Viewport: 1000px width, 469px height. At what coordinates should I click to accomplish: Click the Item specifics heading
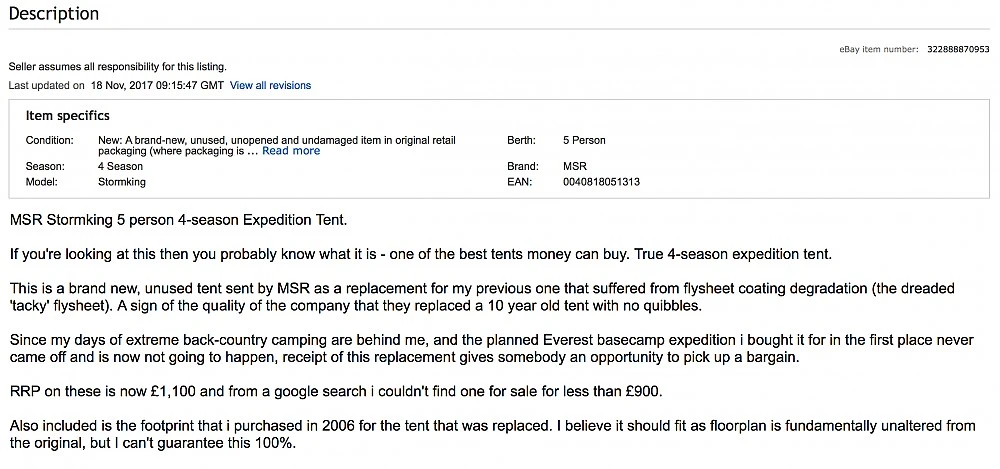[x=68, y=116]
